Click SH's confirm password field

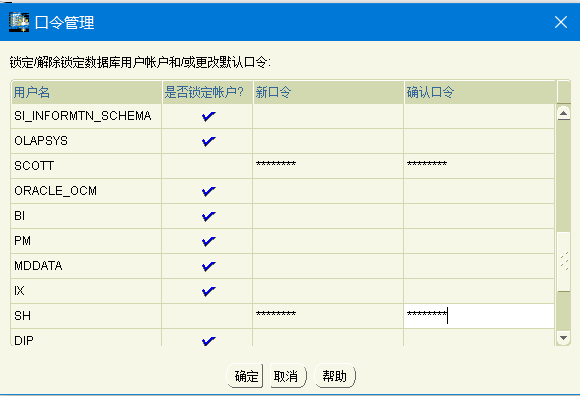pos(479,316)
